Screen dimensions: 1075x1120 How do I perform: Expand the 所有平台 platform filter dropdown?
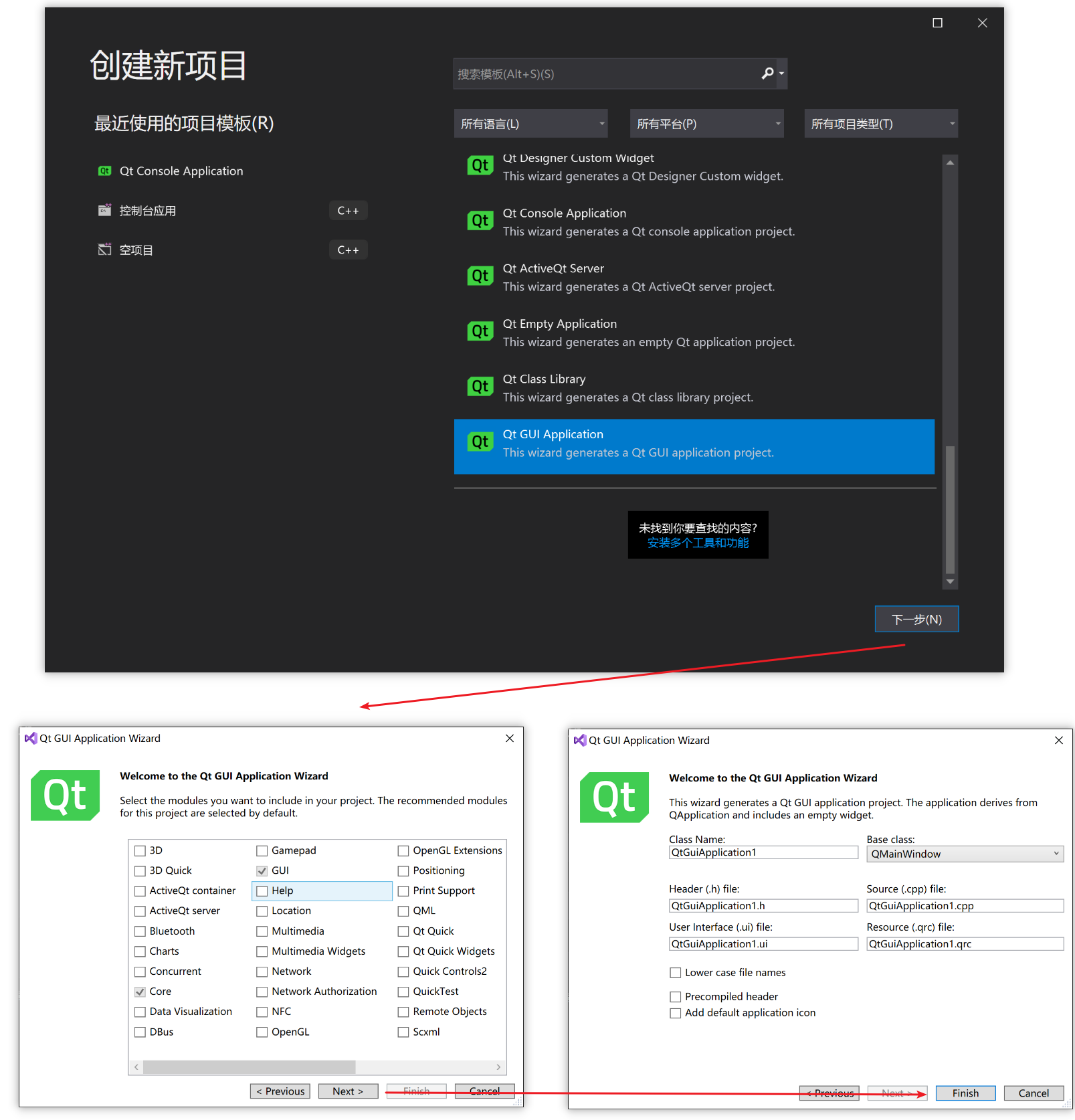[706, 124]
